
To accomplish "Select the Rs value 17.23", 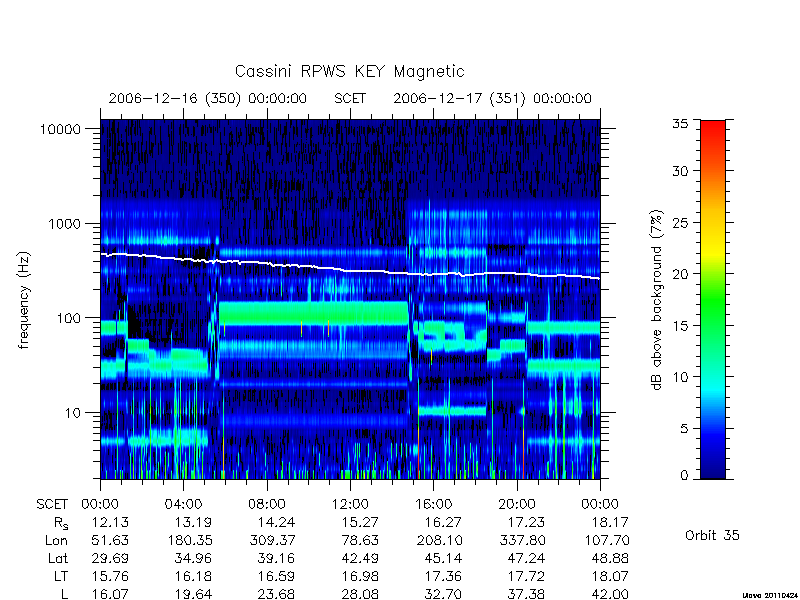I will pos(527,522).
